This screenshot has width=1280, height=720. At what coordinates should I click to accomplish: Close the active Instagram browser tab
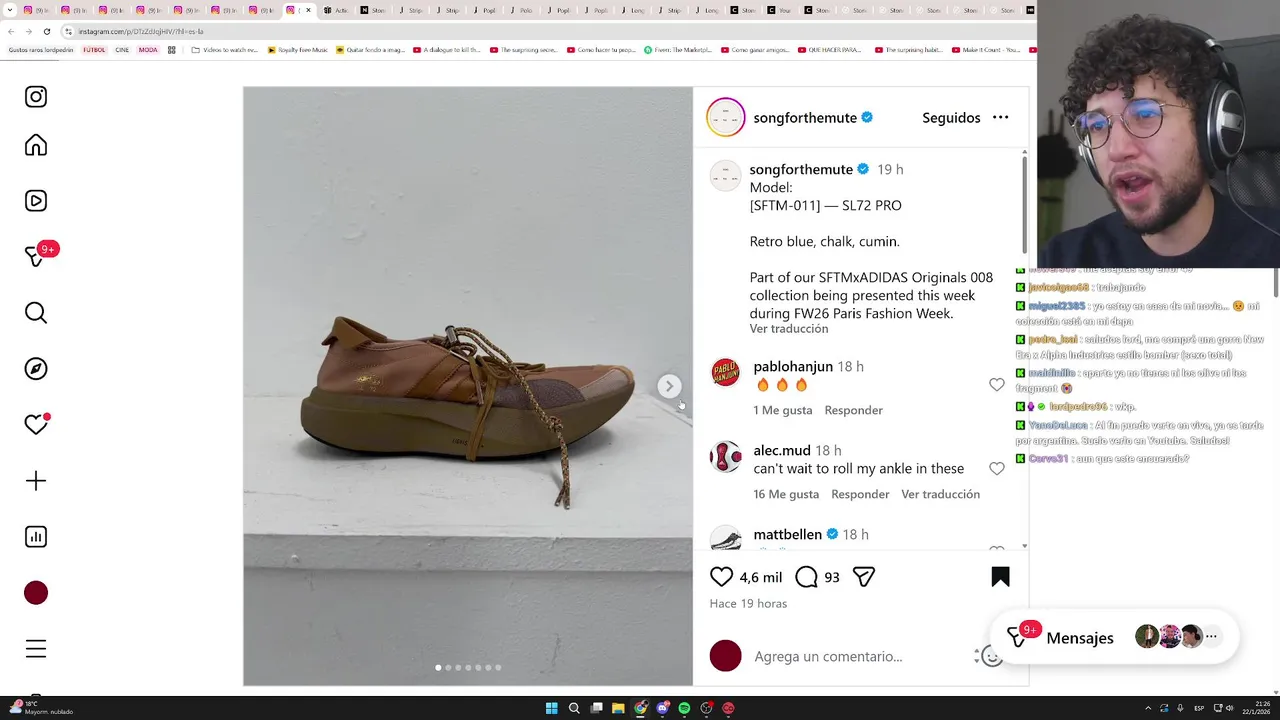[x=308, y=10]
